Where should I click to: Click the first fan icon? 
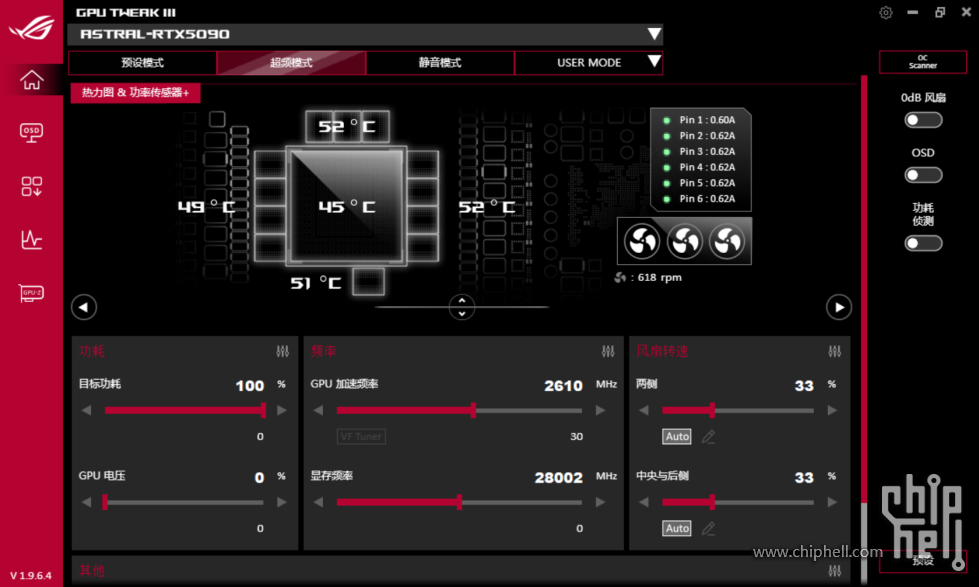642,242
